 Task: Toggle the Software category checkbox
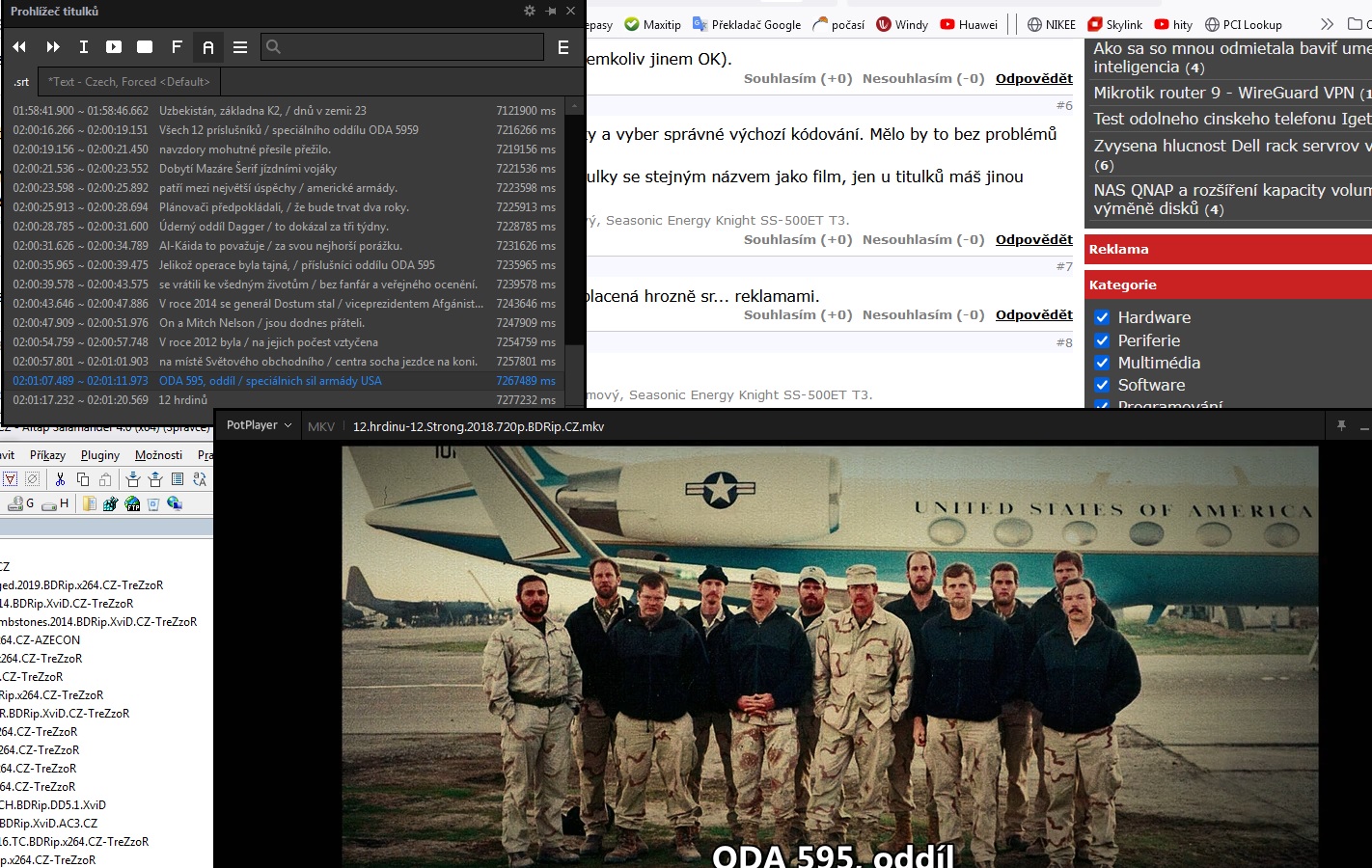[x=1102, y=385]
